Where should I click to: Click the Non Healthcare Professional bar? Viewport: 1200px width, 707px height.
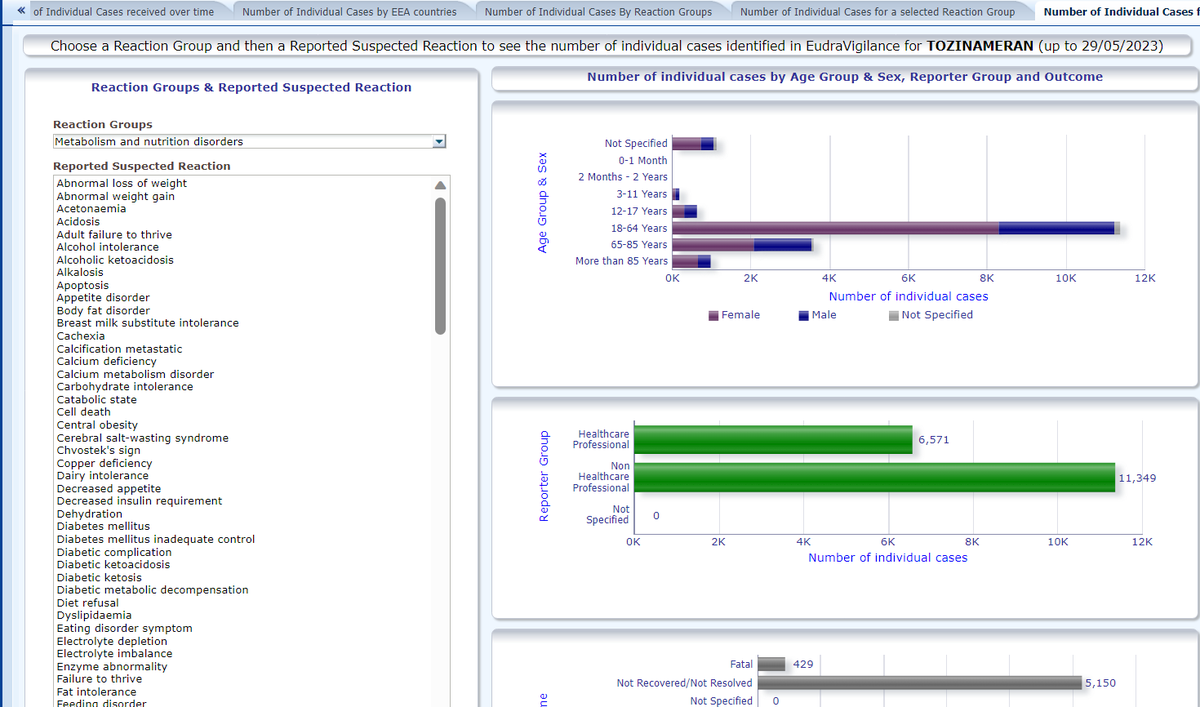tap(874, 478)
